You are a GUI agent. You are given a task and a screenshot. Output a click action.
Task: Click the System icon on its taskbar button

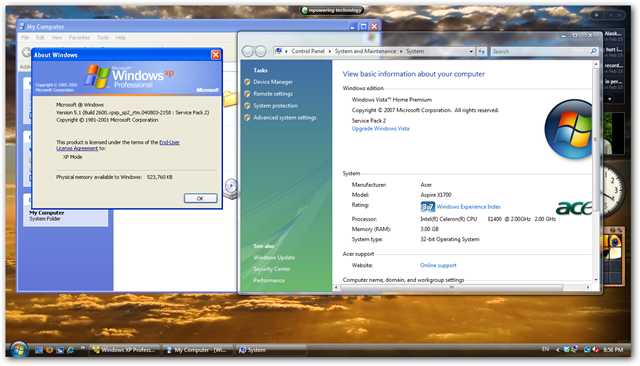click(242, 350)
